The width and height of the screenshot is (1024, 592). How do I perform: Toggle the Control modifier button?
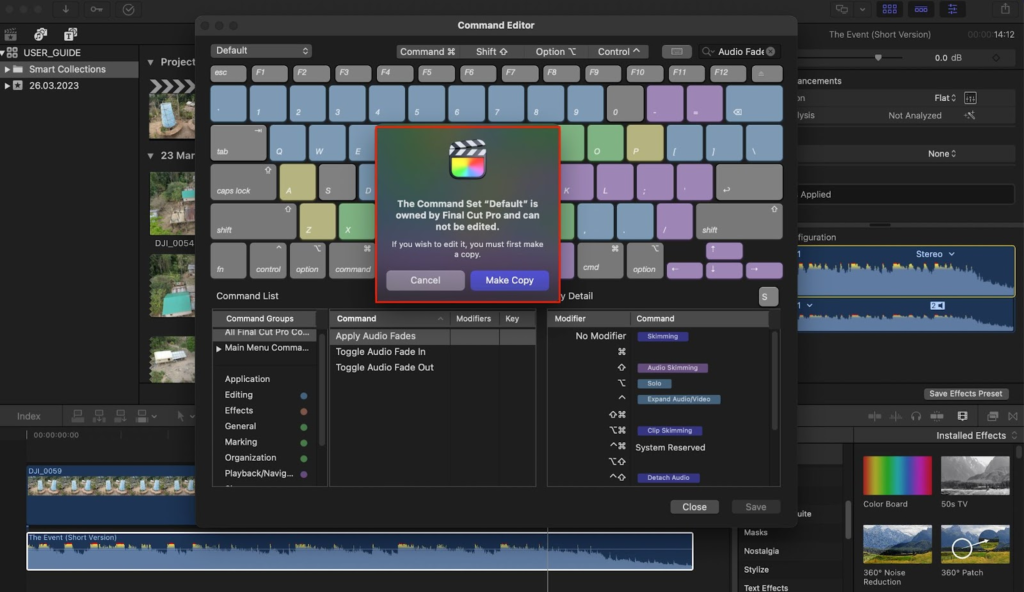point(618,51)
